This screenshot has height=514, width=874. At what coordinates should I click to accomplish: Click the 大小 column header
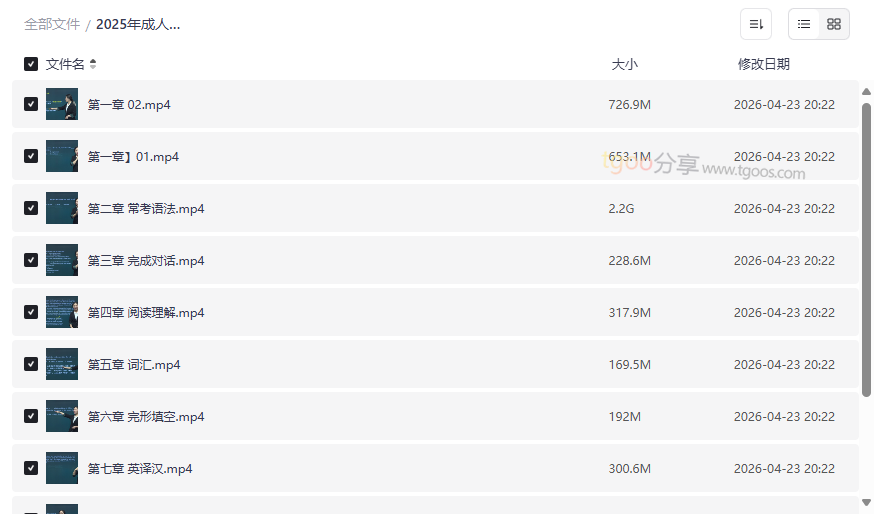[624, 64]
